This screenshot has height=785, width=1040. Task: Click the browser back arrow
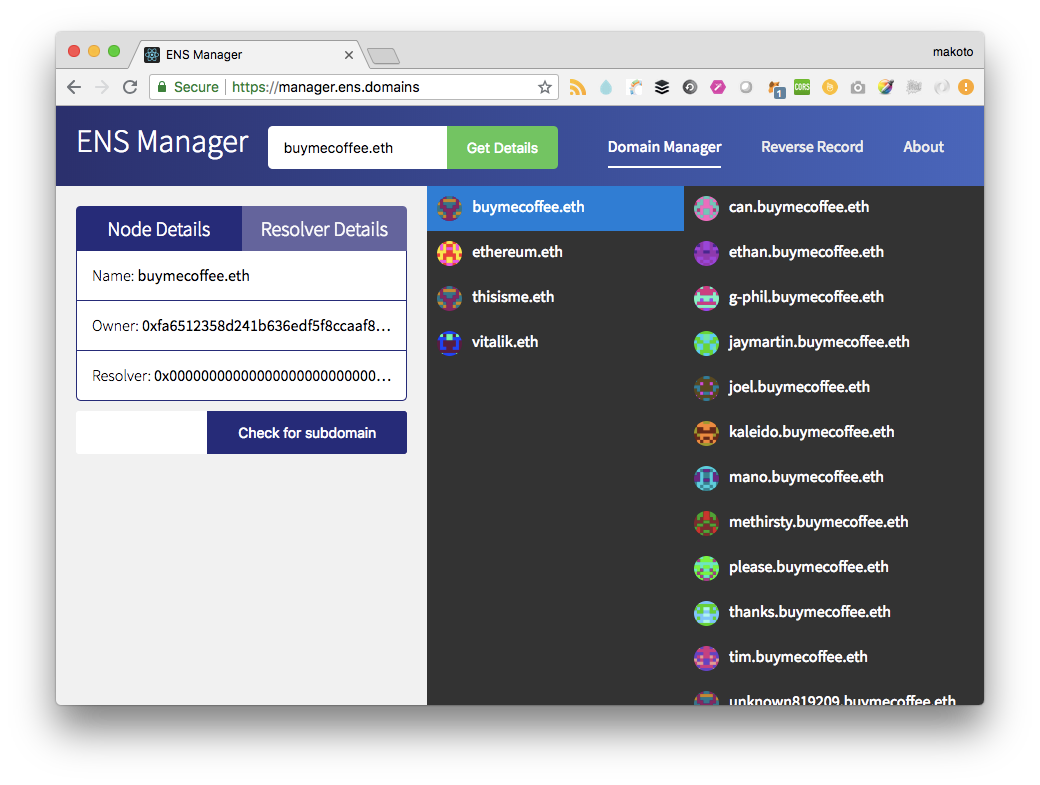tap(74, 87)
